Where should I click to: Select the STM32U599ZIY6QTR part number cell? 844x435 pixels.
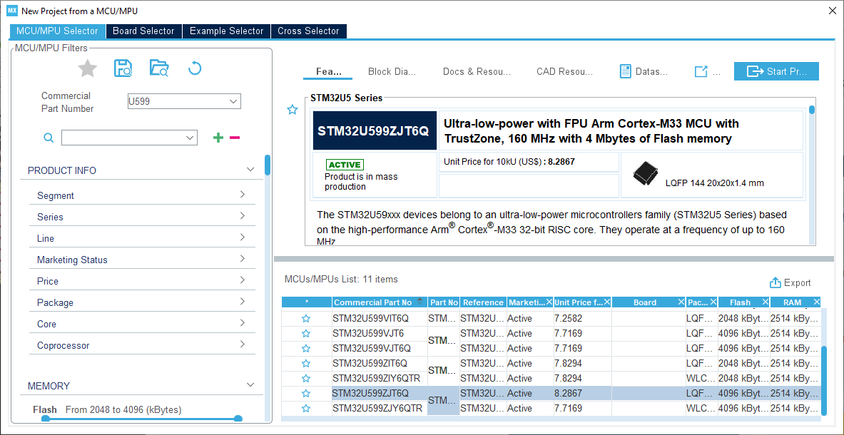tap(380, 378)
